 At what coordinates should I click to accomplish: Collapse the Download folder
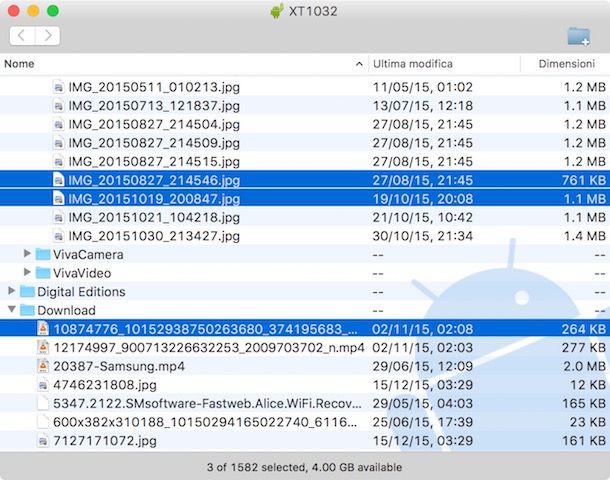[12, 309]
